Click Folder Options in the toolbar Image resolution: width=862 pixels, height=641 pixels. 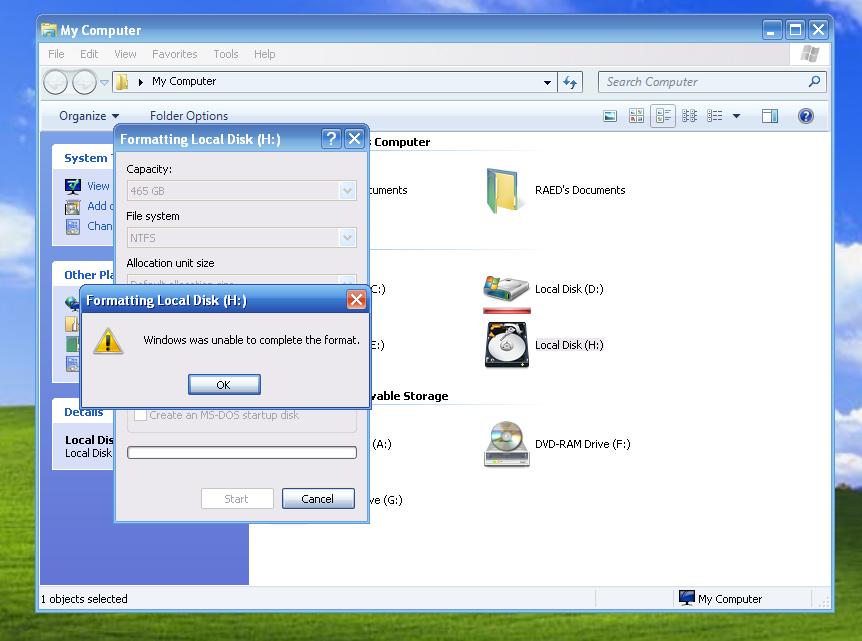[189, 115]
